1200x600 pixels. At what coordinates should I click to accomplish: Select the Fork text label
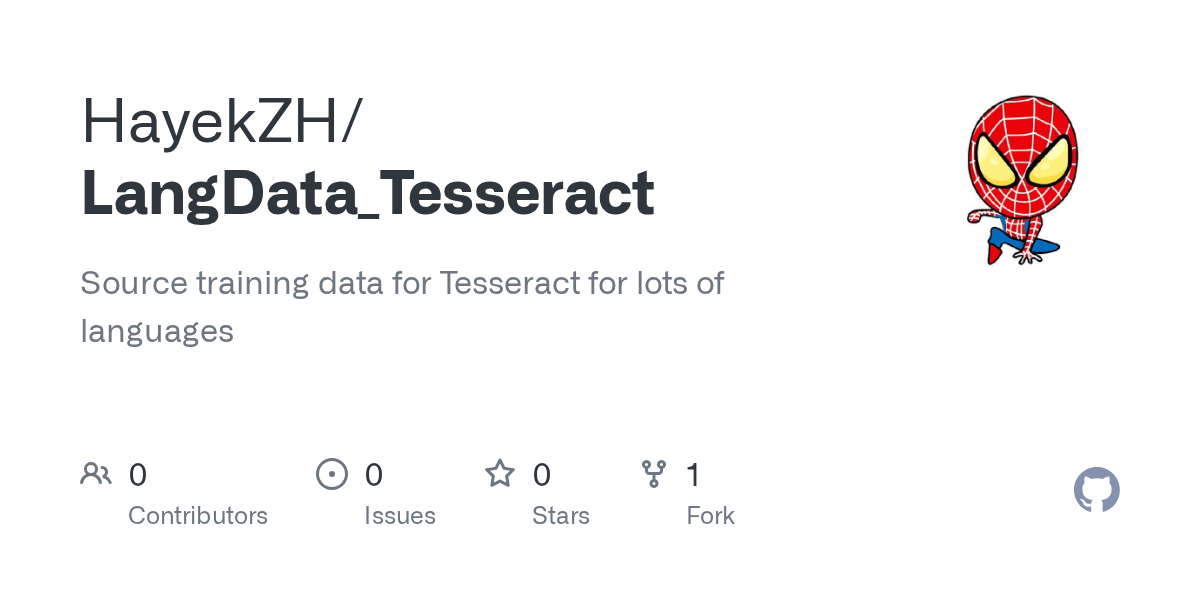click(x=710, y=516)
